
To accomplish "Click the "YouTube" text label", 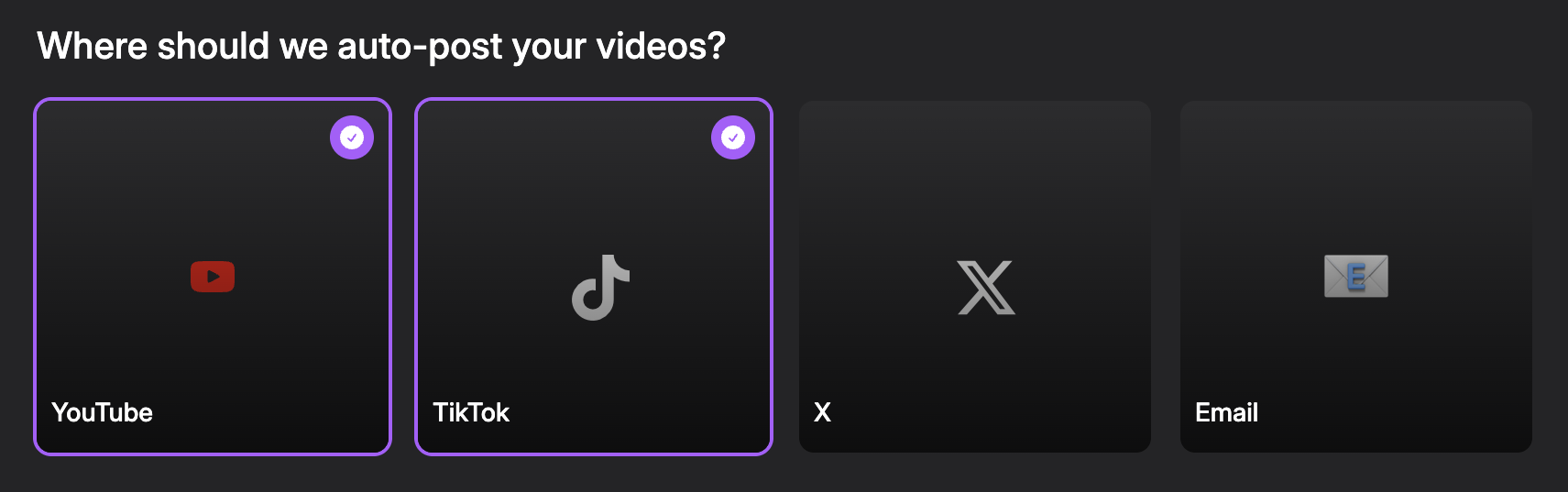I will [102, 413].
